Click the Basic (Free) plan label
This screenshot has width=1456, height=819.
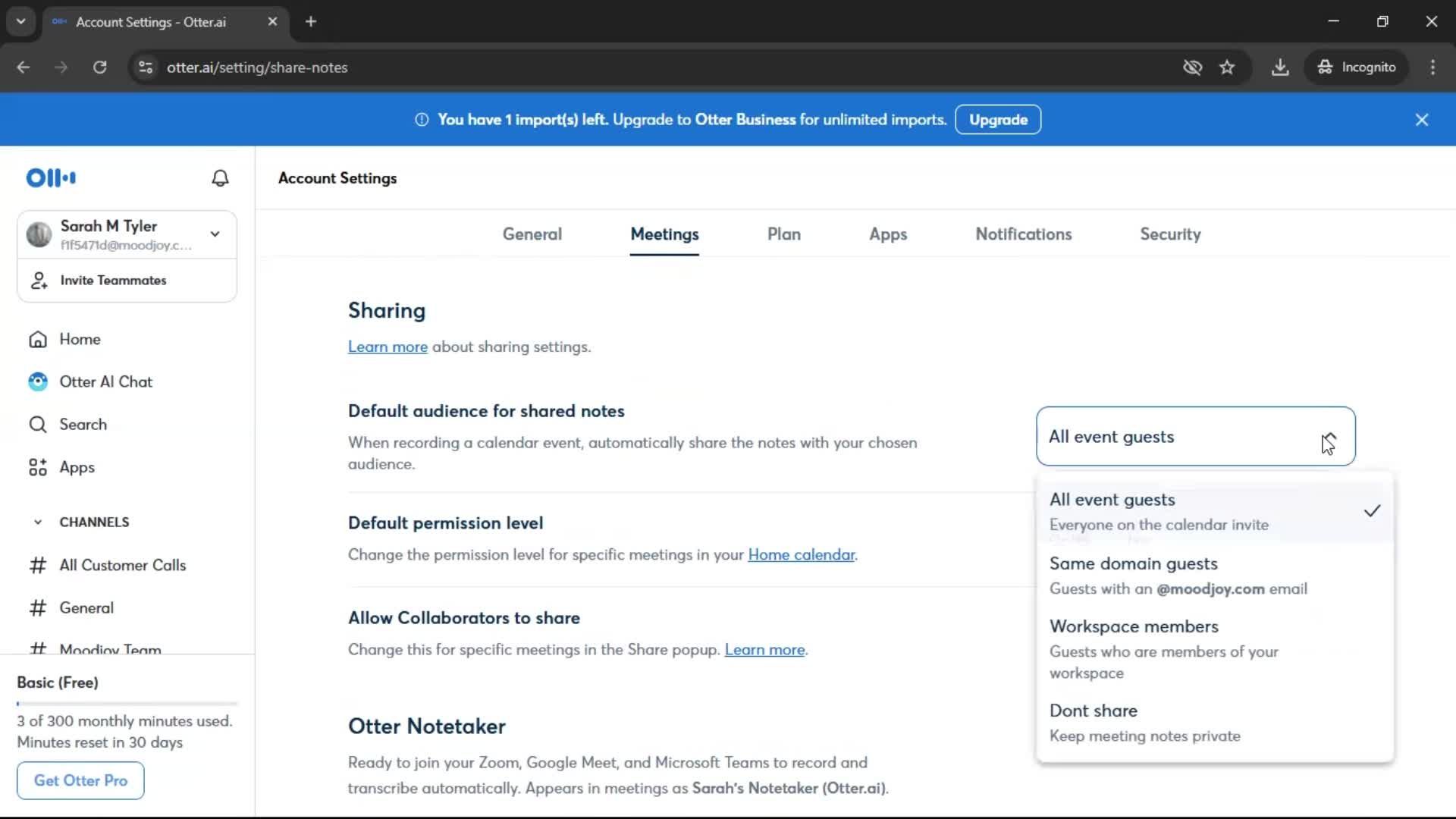tap(58, 682)
